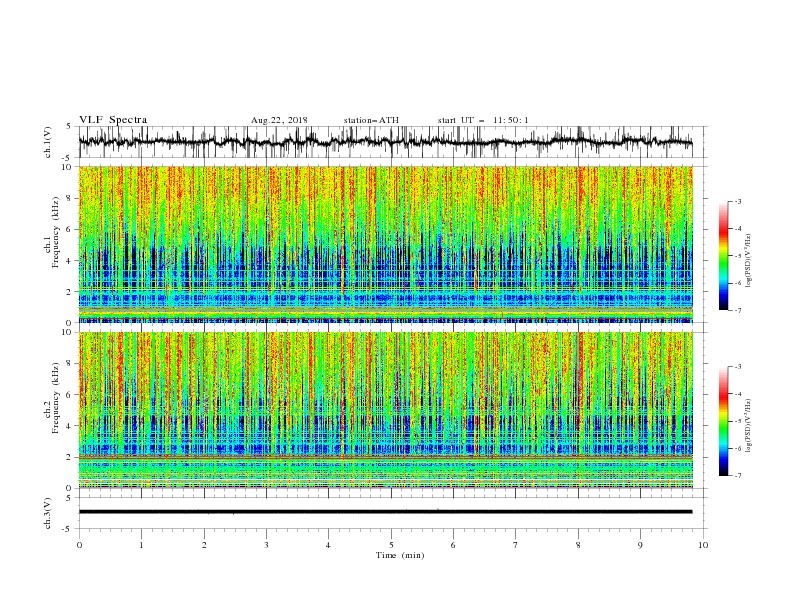Click the "5" tick on the ch.1(V) axis

69,127
